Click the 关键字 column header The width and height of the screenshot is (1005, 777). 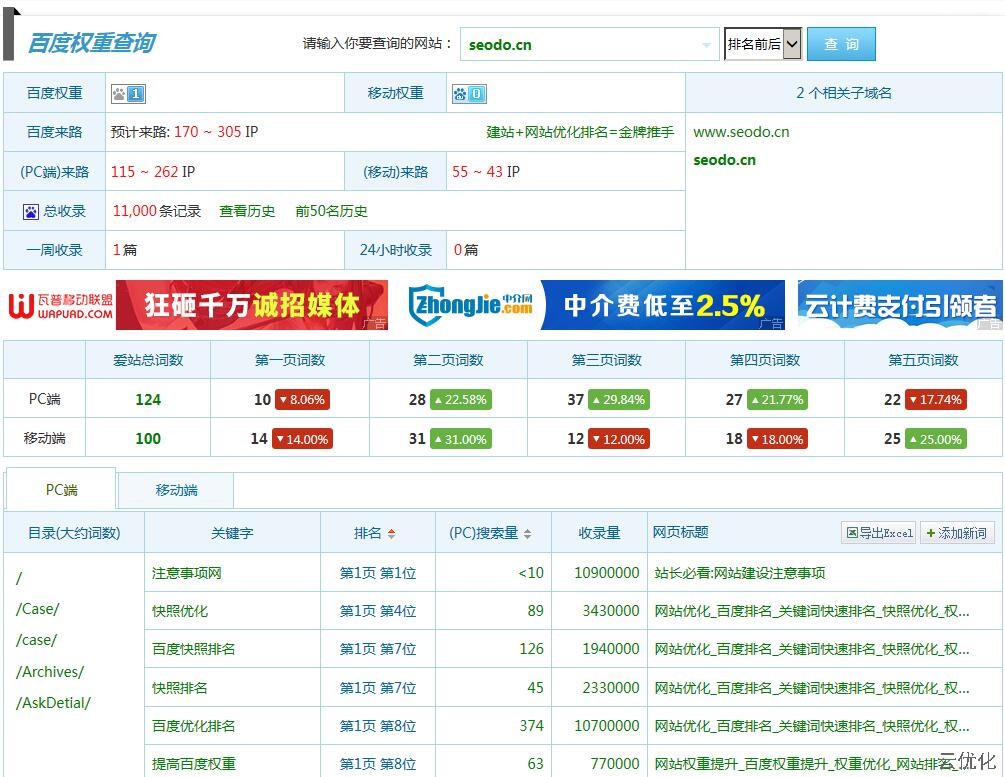click(232, 533)
